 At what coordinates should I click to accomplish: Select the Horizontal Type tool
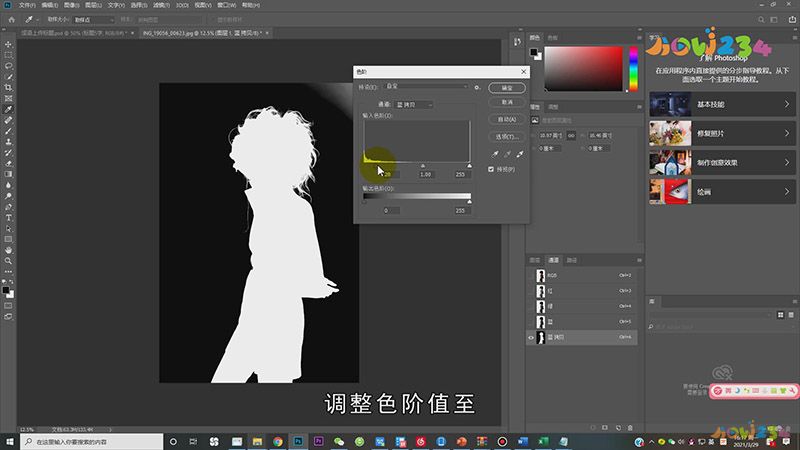[x=8, y=218]
